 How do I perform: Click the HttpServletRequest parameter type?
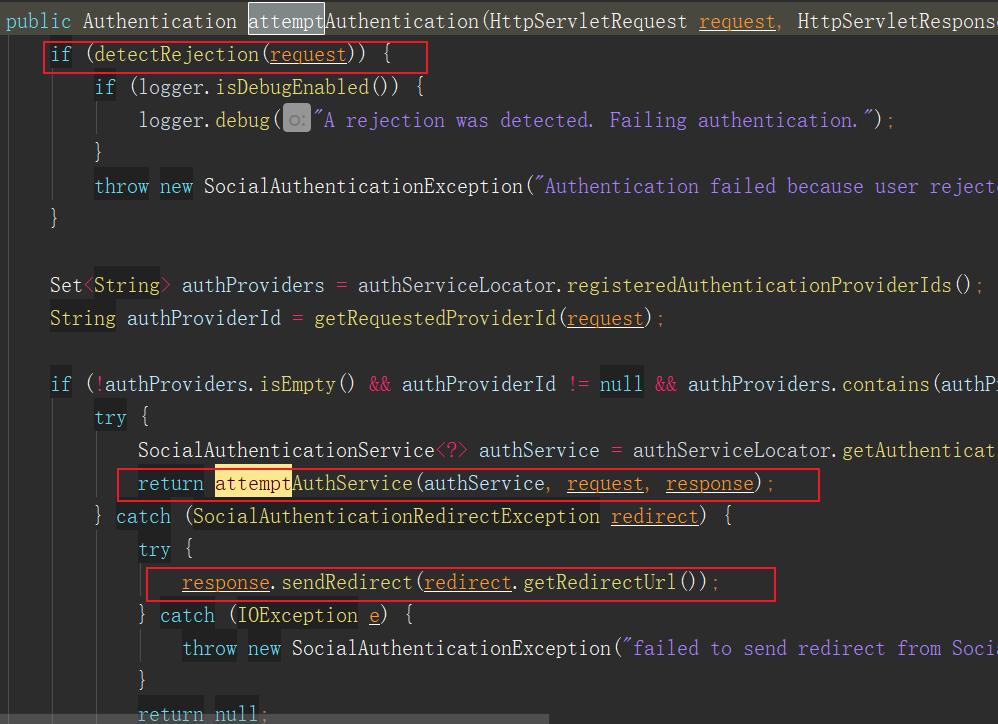pos(588,21)
